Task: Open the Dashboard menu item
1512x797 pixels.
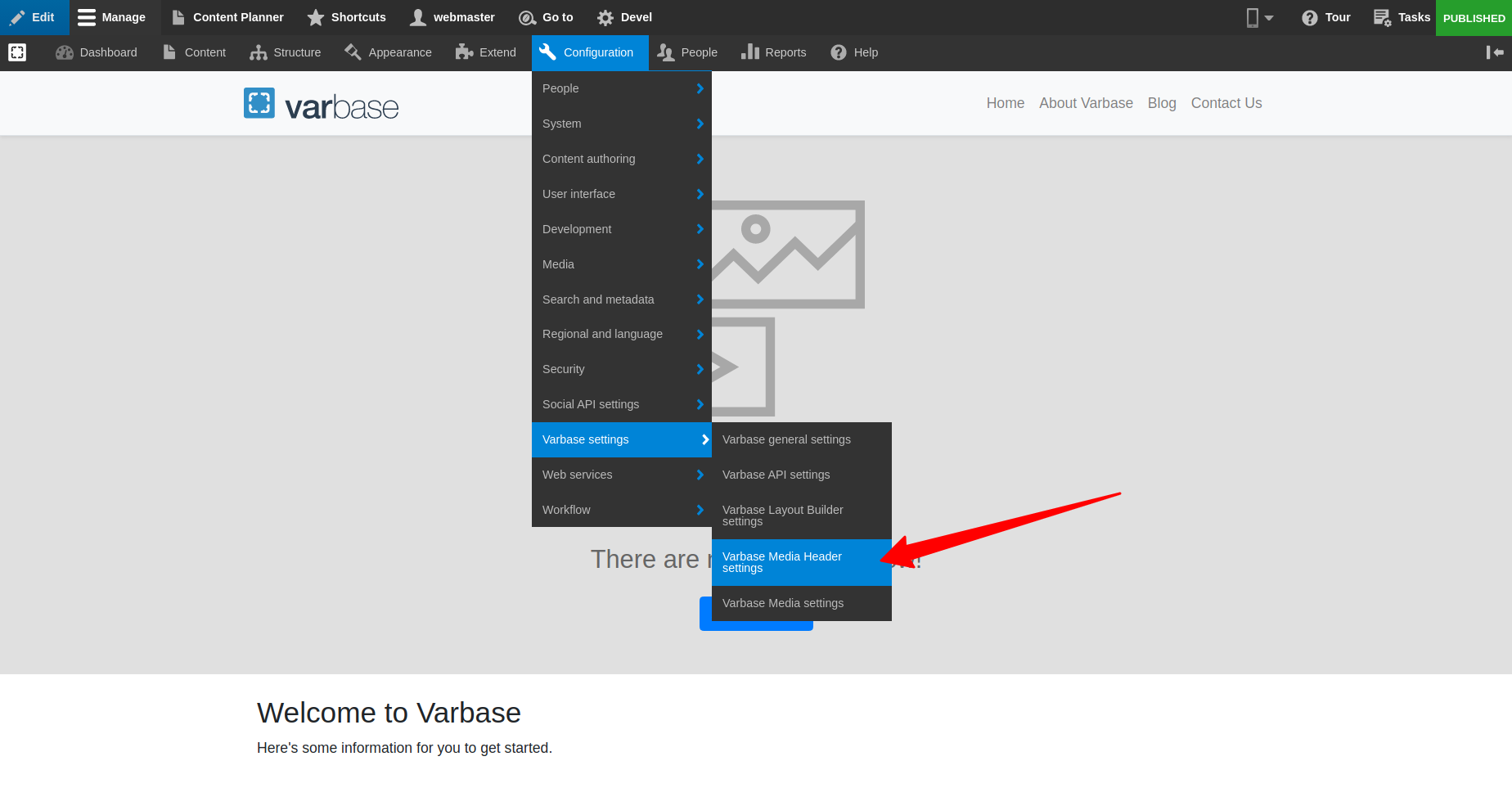Action: 97,52
